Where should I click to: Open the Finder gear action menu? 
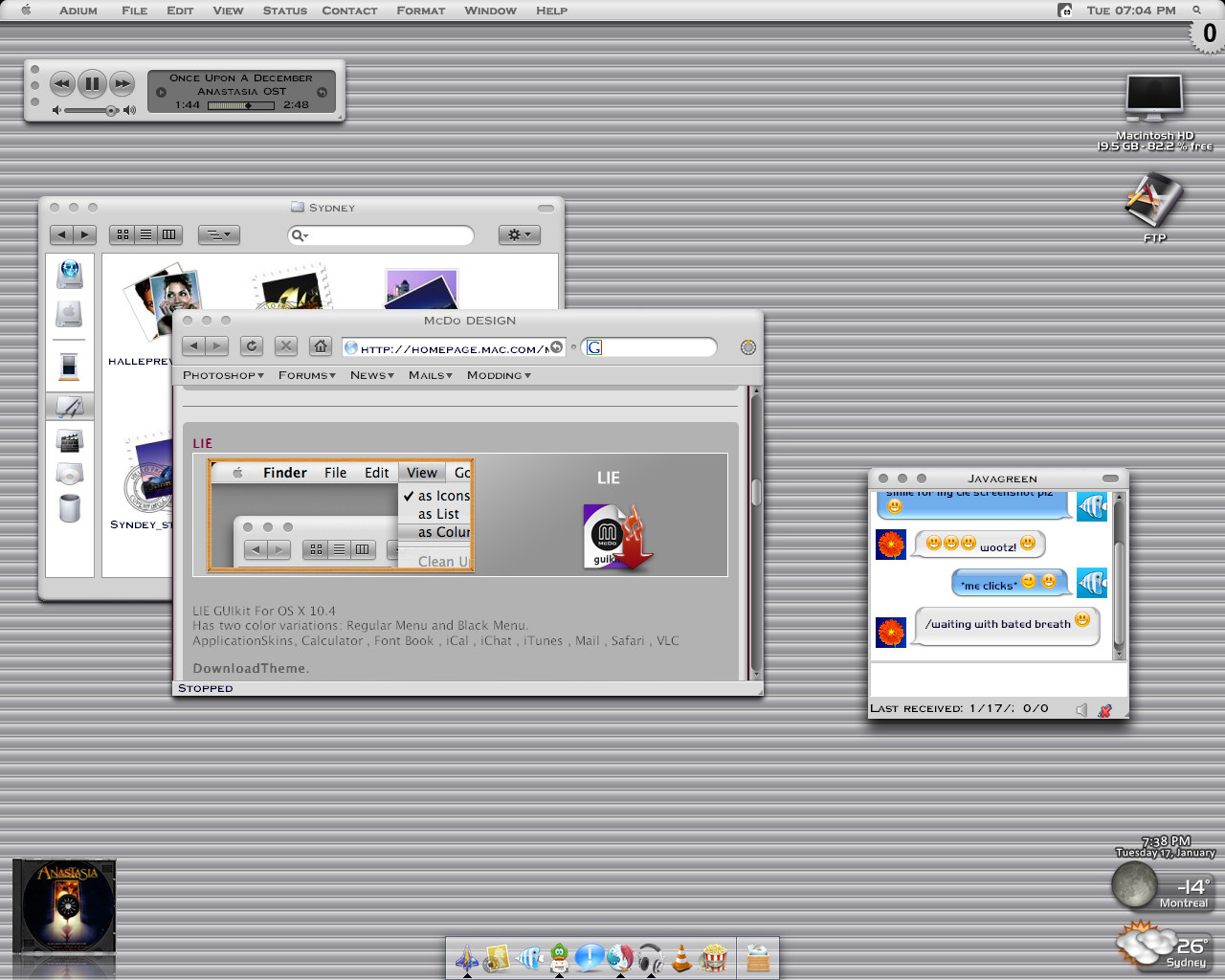click(x=520, y=234)
